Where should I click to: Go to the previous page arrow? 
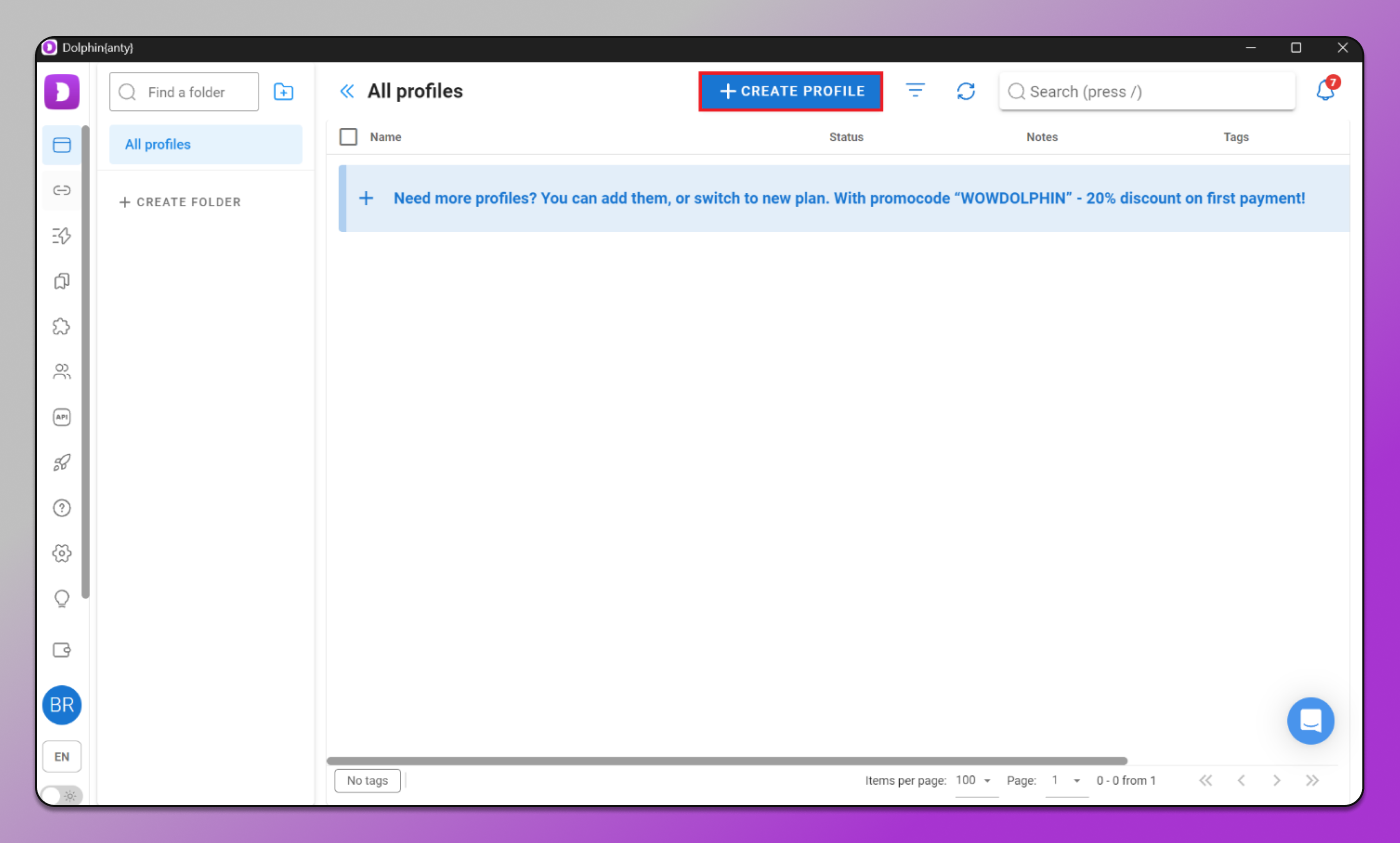(x=1241, y=780)
